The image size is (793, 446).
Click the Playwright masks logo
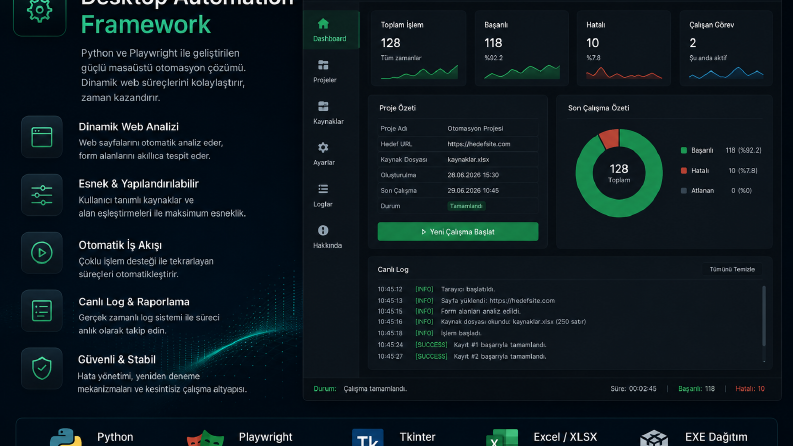[x=205, y=438]
